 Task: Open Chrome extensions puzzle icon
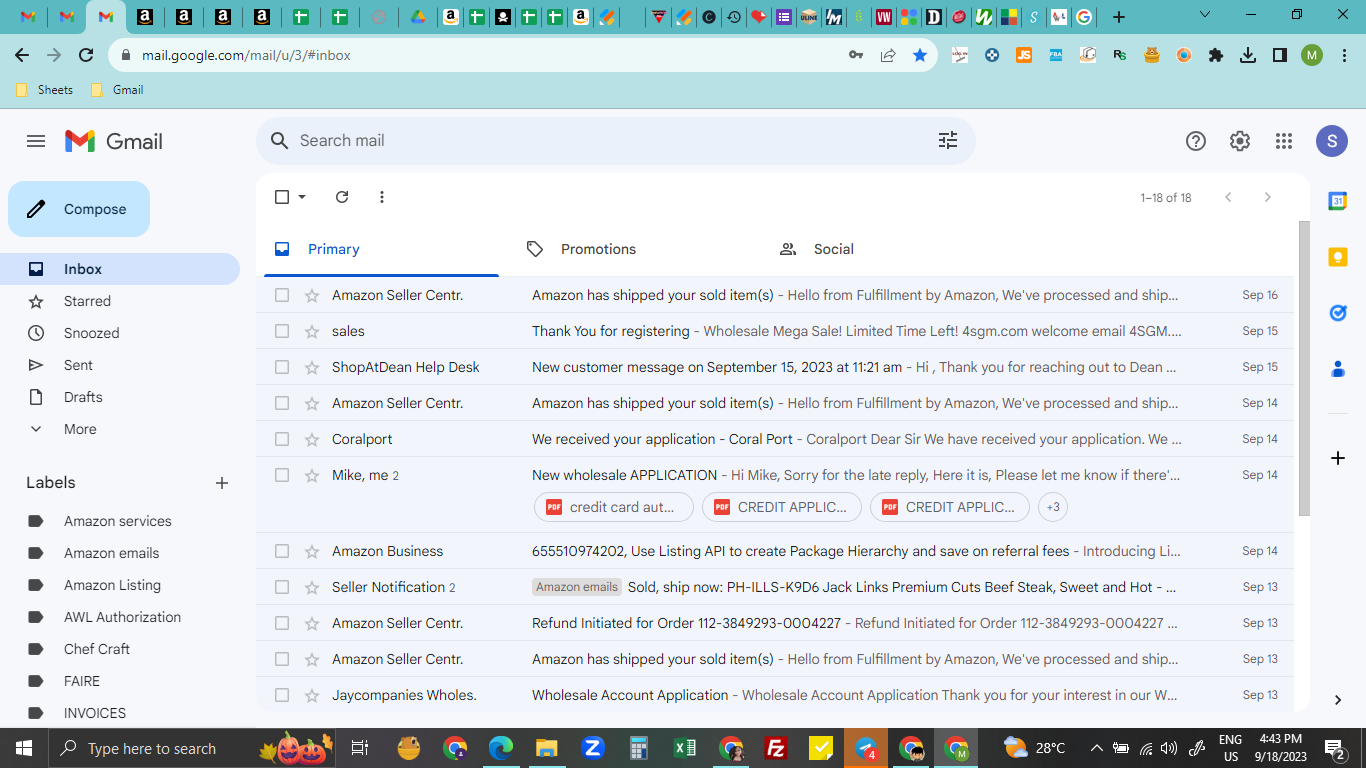tap(1216, 56)
